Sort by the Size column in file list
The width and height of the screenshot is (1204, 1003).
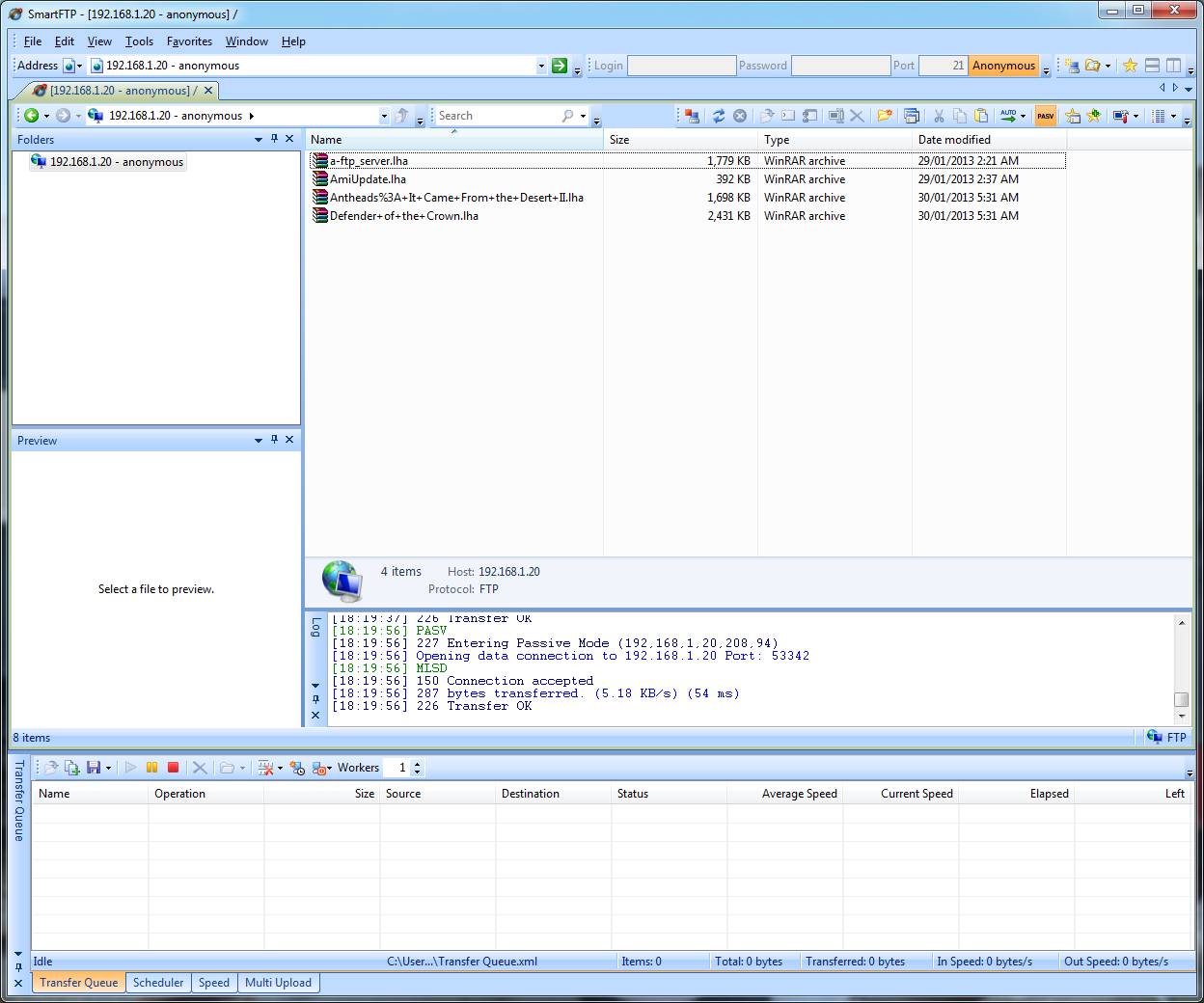coord(680,140)
